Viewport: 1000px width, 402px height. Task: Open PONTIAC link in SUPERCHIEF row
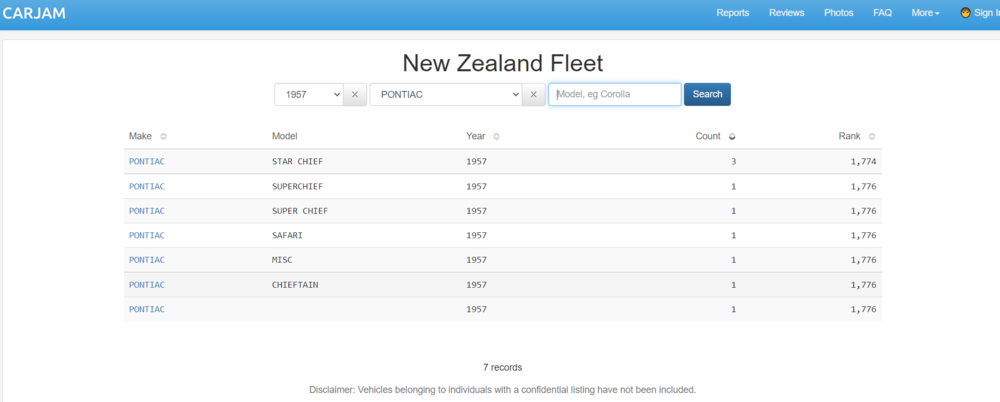pyautogui.click(x=147, y=186)
